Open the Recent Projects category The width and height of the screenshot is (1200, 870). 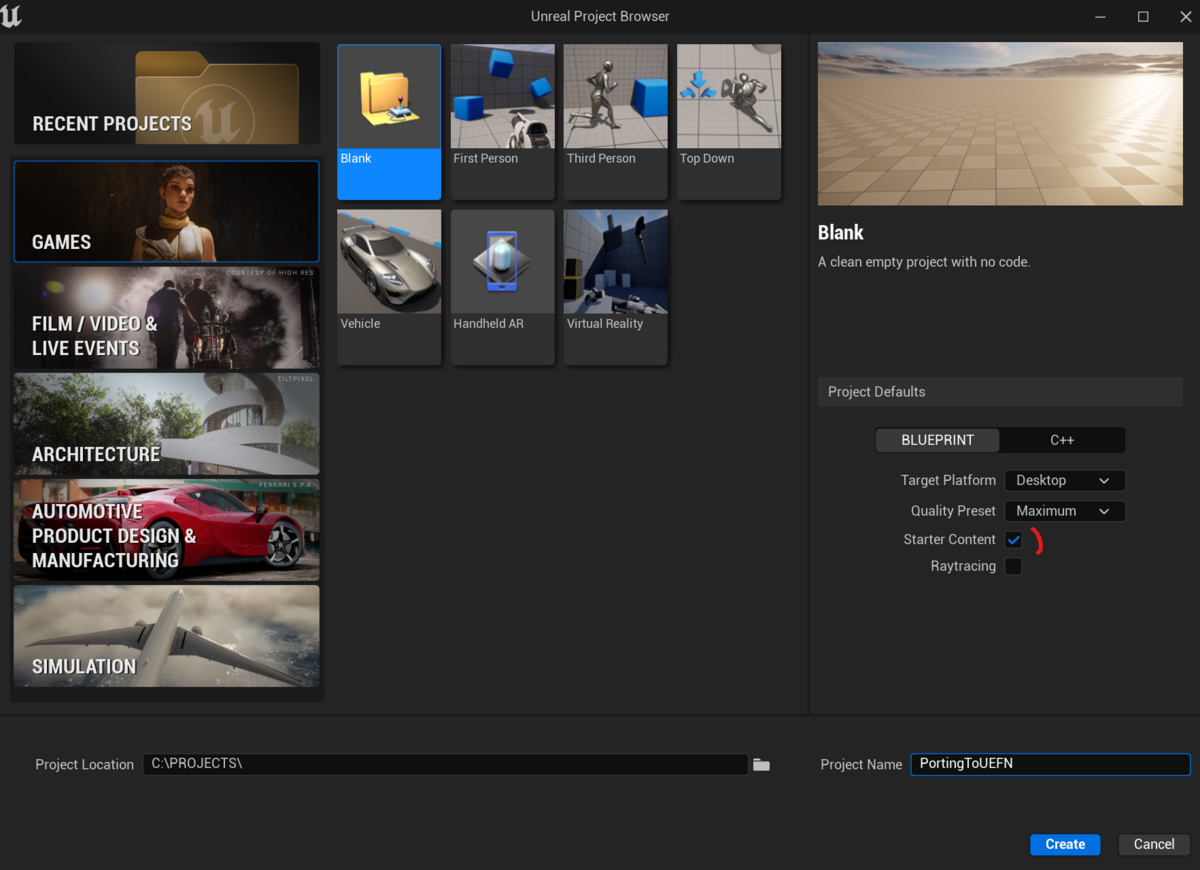(x=167, y=93)
